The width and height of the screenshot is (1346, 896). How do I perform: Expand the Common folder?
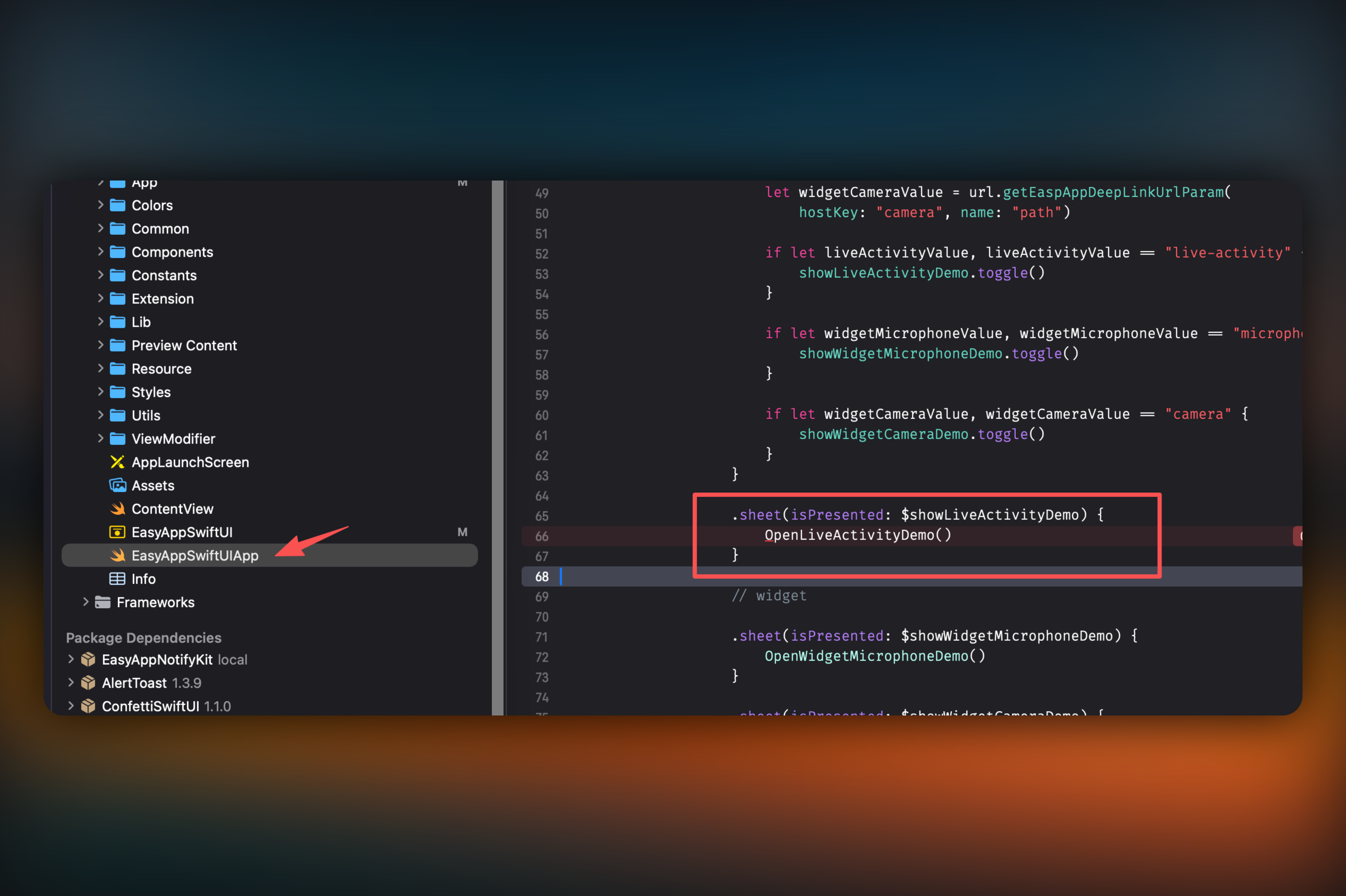tap(101, 229)
